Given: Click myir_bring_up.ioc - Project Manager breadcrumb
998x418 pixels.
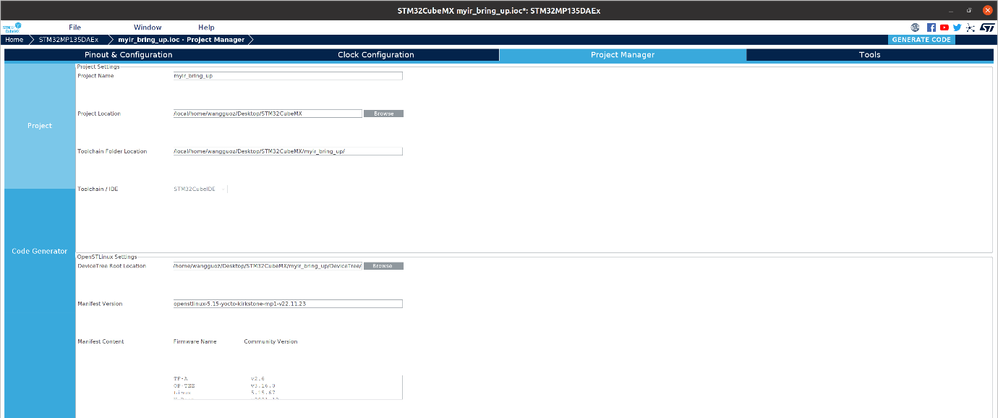Looking at the screenshot, I should click(181, 39).
